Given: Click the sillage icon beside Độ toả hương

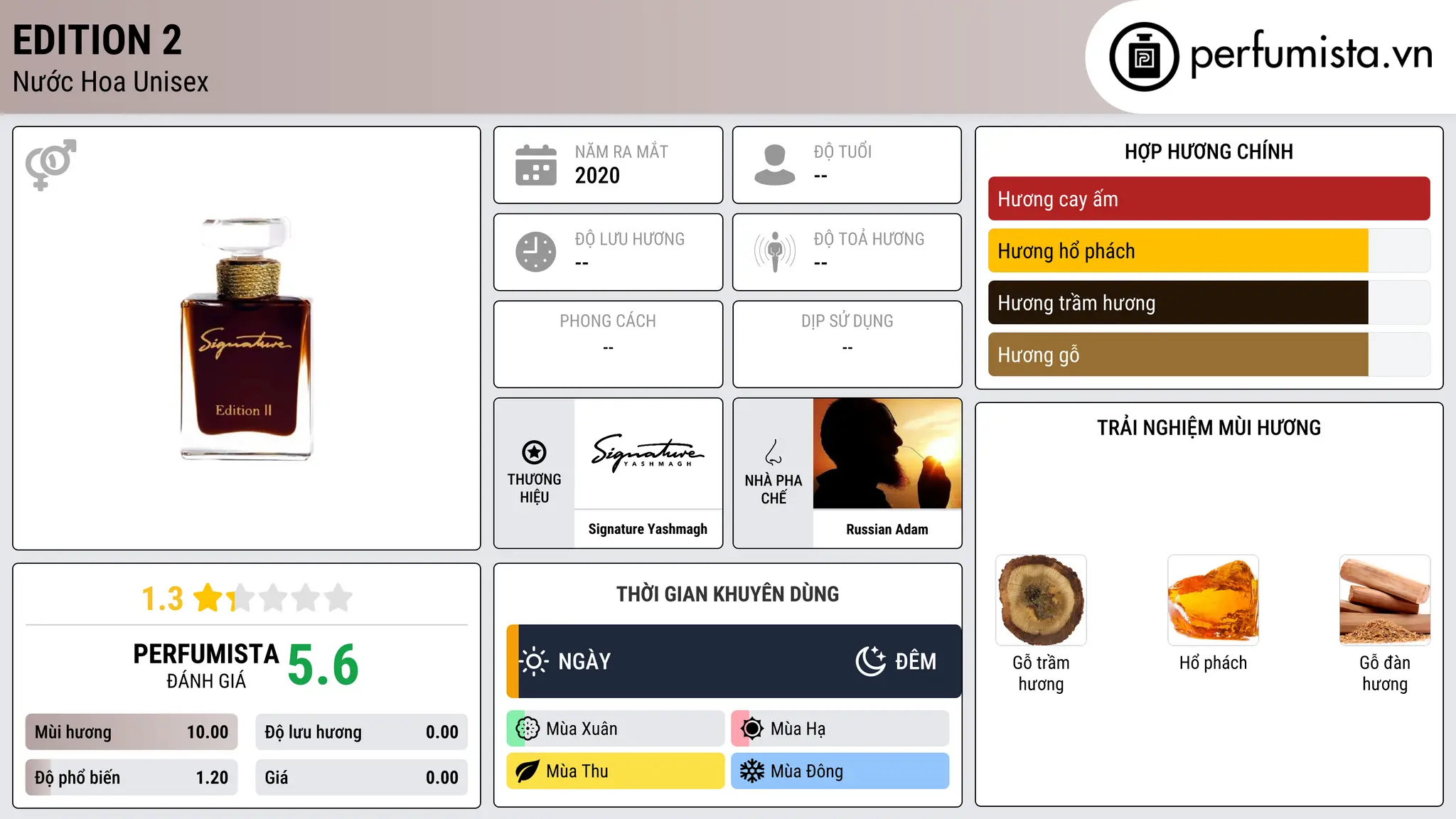Looking at the screenshot, I should (x=774, y=252).
